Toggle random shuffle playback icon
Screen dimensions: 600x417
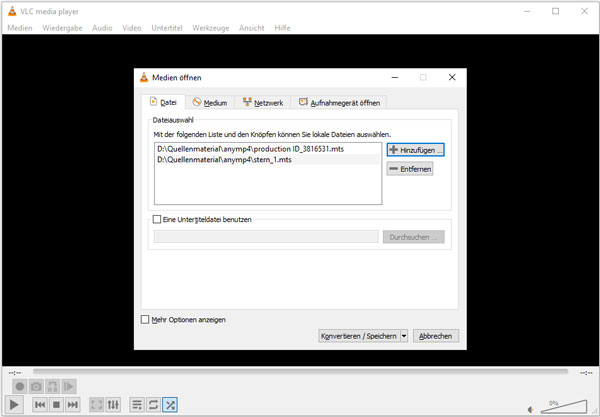click(x=170, y=404)
